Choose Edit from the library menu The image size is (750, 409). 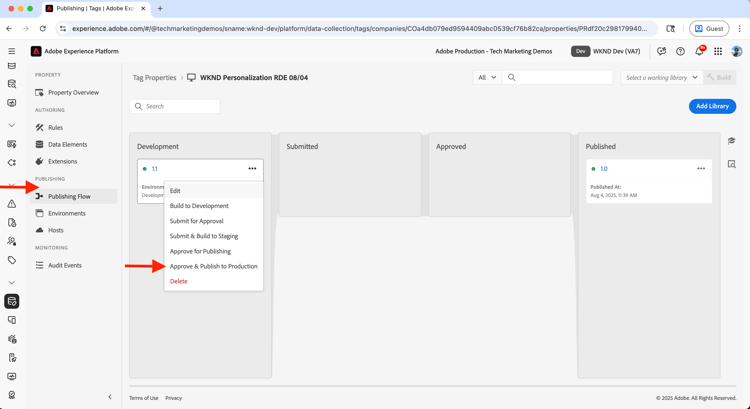(213, 190)
